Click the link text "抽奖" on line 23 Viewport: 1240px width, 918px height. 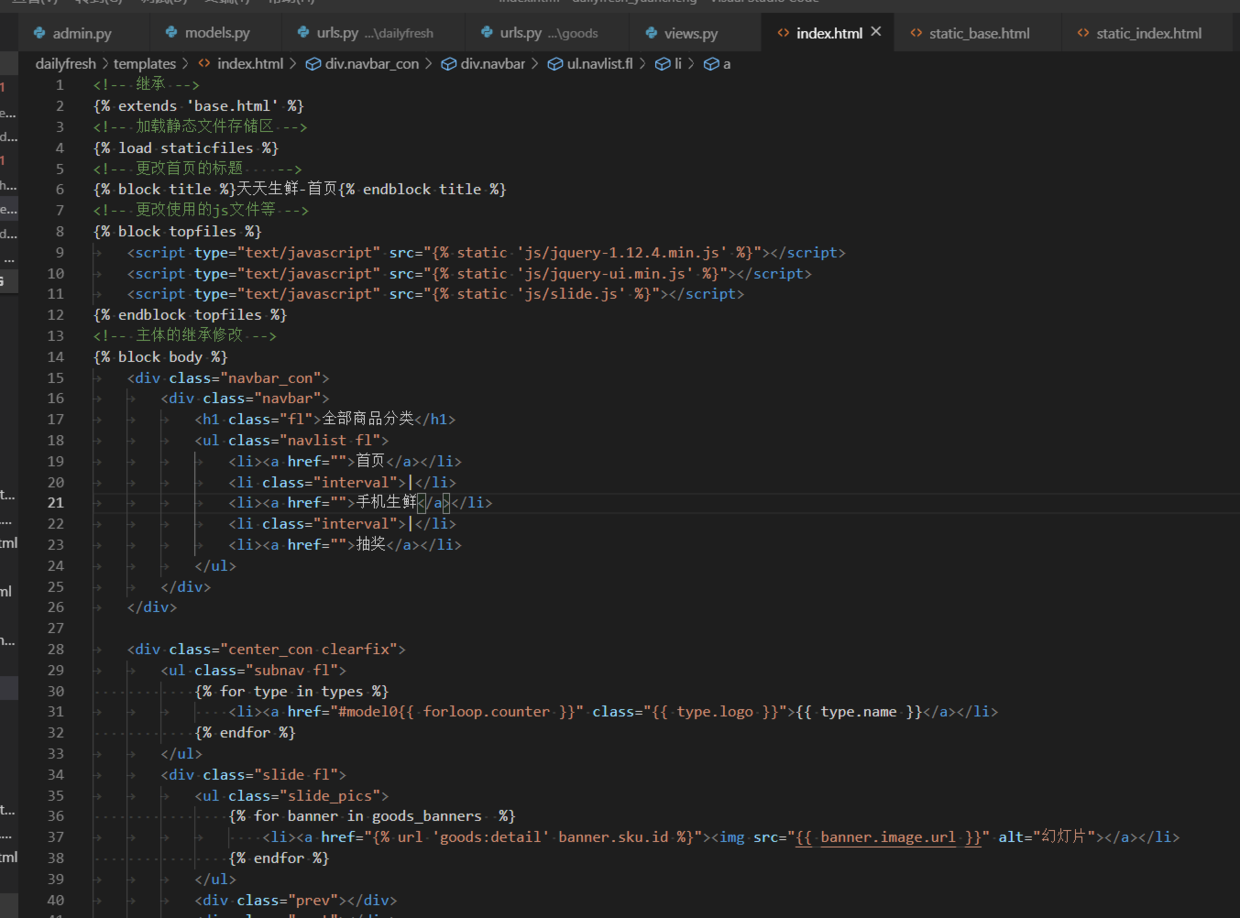tap(371, 545)
